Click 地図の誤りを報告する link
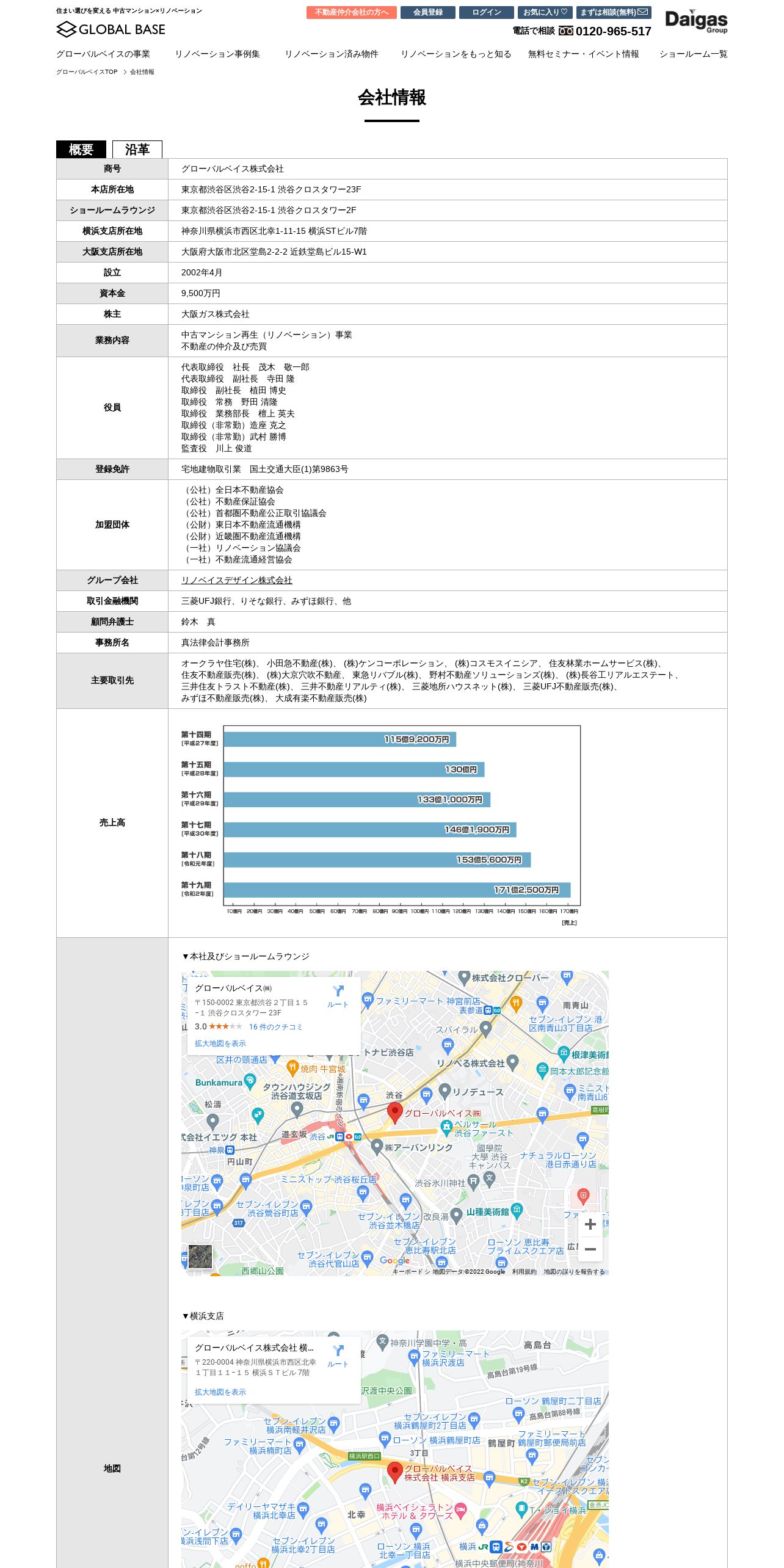The height and width of the screenshot is (1568, 784). [x=574, y=1272]
